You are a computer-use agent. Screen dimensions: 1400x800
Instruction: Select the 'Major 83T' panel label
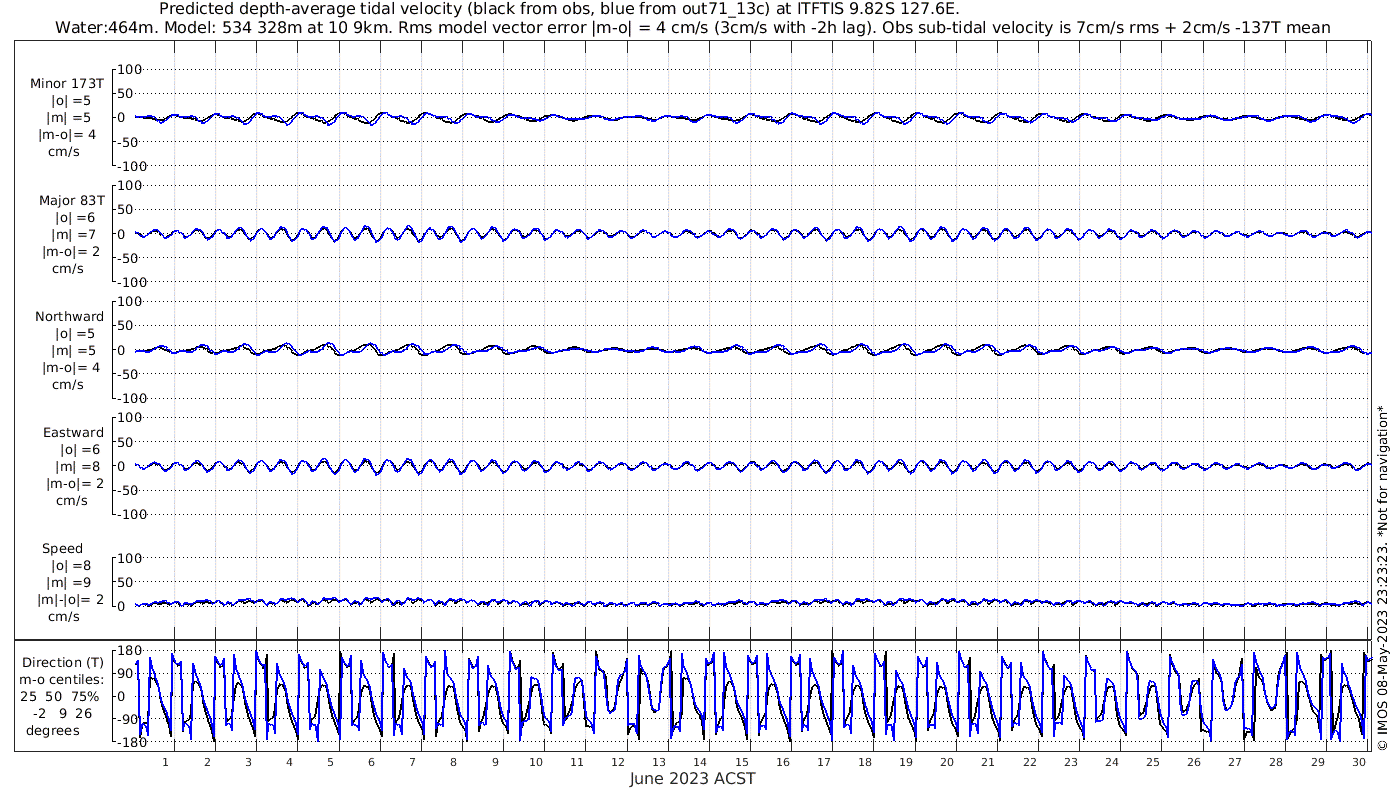tap(71, 201)
